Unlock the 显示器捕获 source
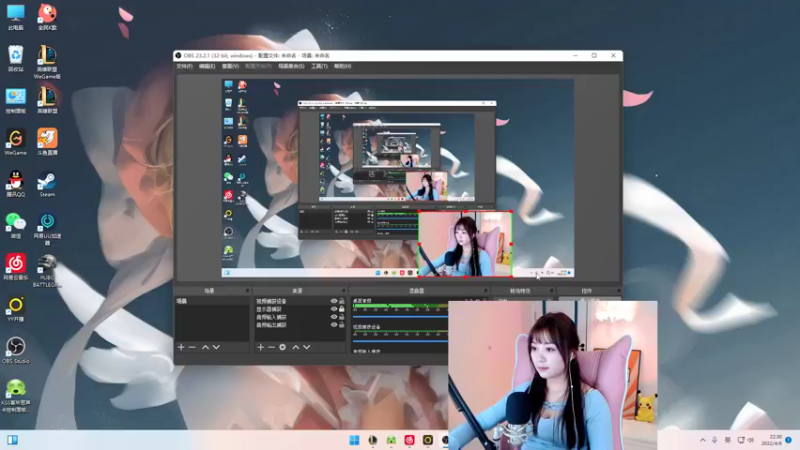Screen dimensions: 800x450 341,309
